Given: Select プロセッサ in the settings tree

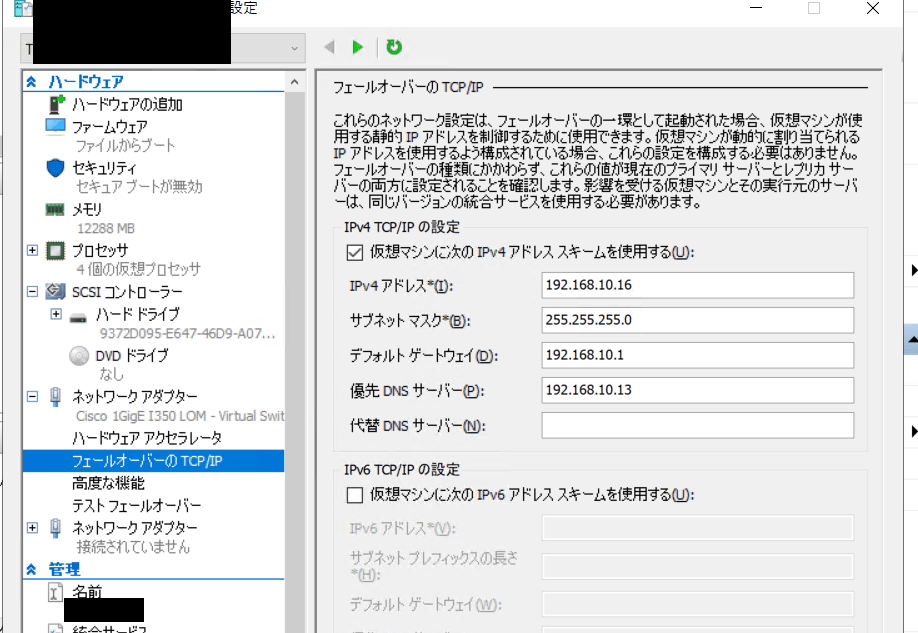Looking at the screenshot, I should [x=100, y=251].
